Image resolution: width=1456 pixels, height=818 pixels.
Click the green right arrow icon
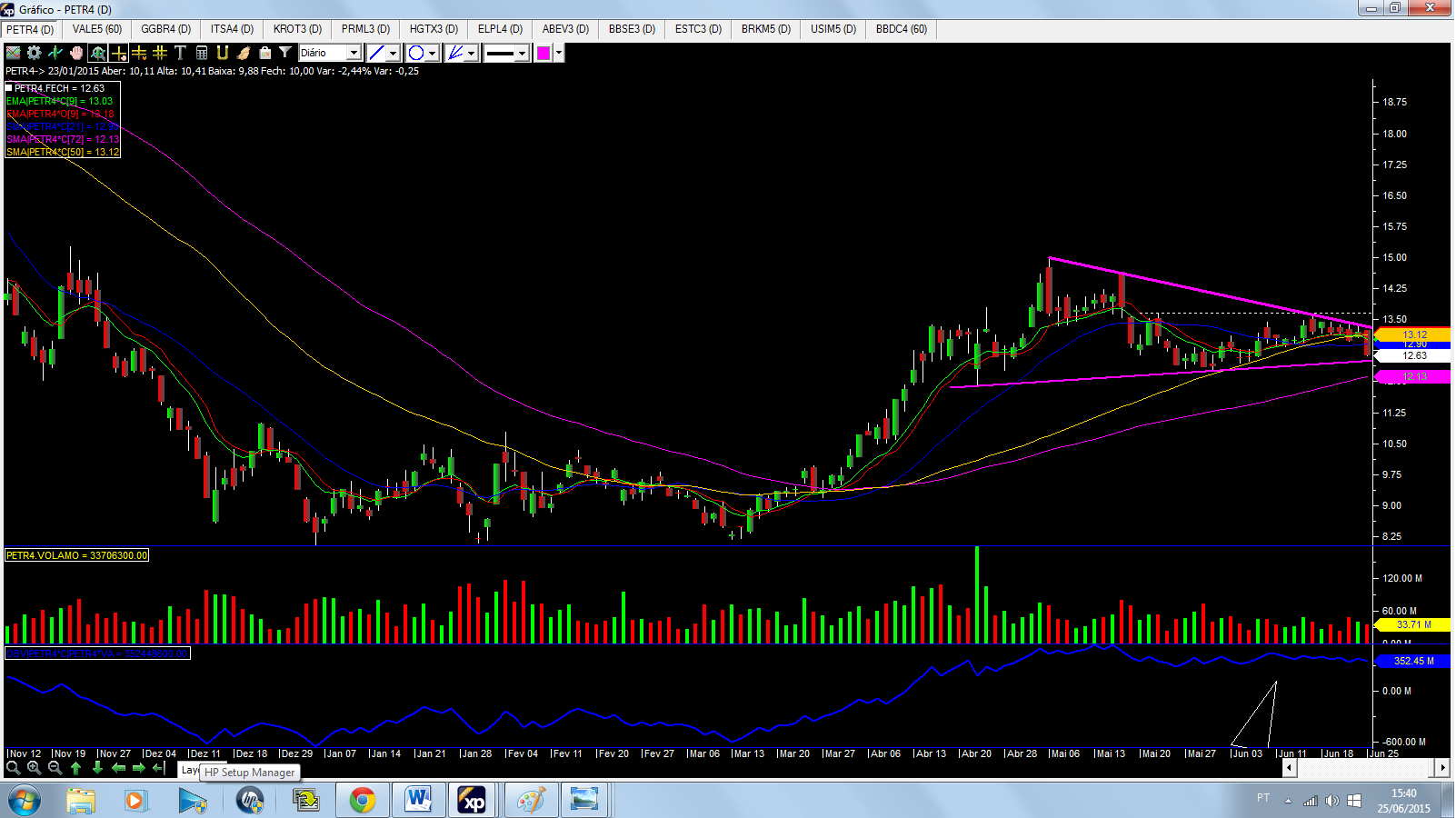pyautogui.click(x=139, y=768)
